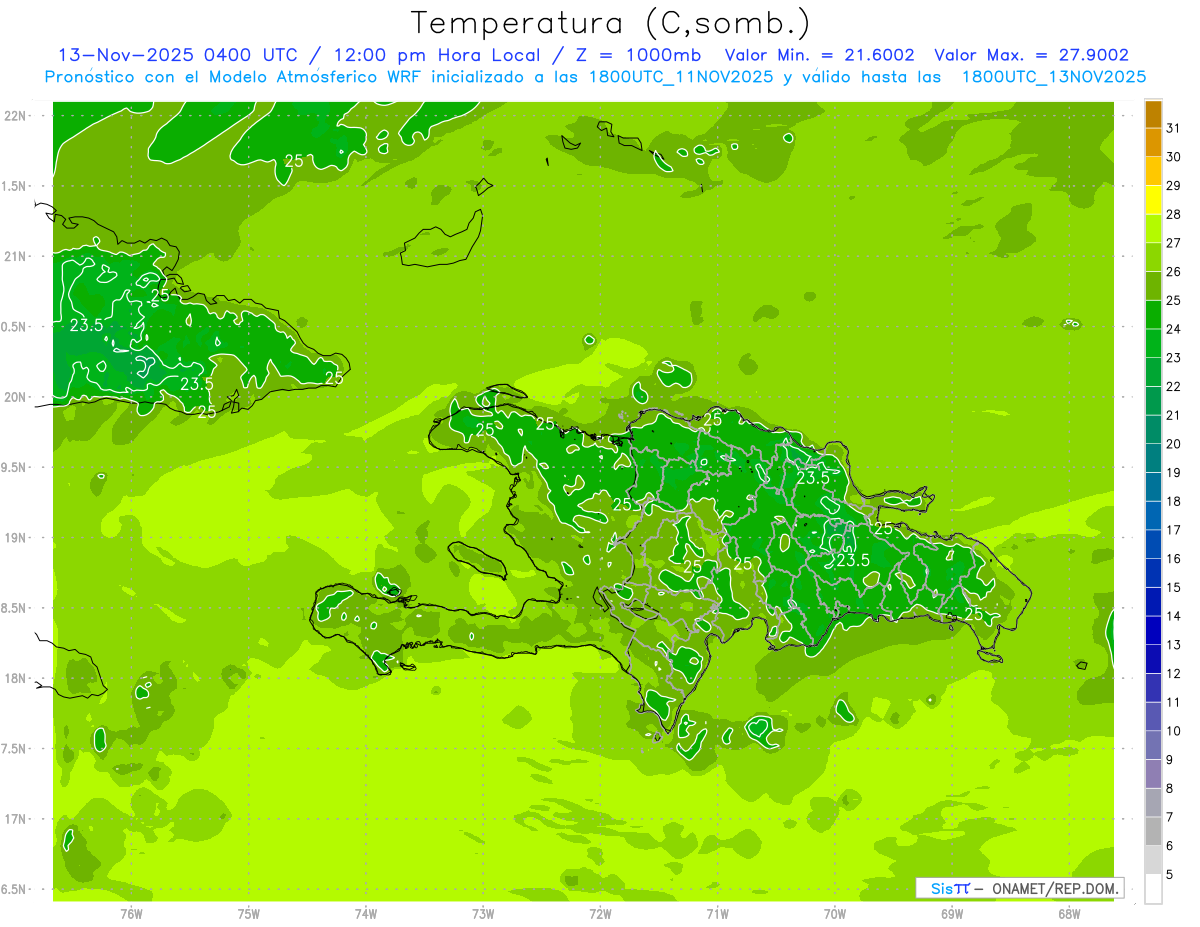Viewport: 1200px width, 927px height.
Task: Click colorbar scale label "29"
Action: coord(1174,185)
